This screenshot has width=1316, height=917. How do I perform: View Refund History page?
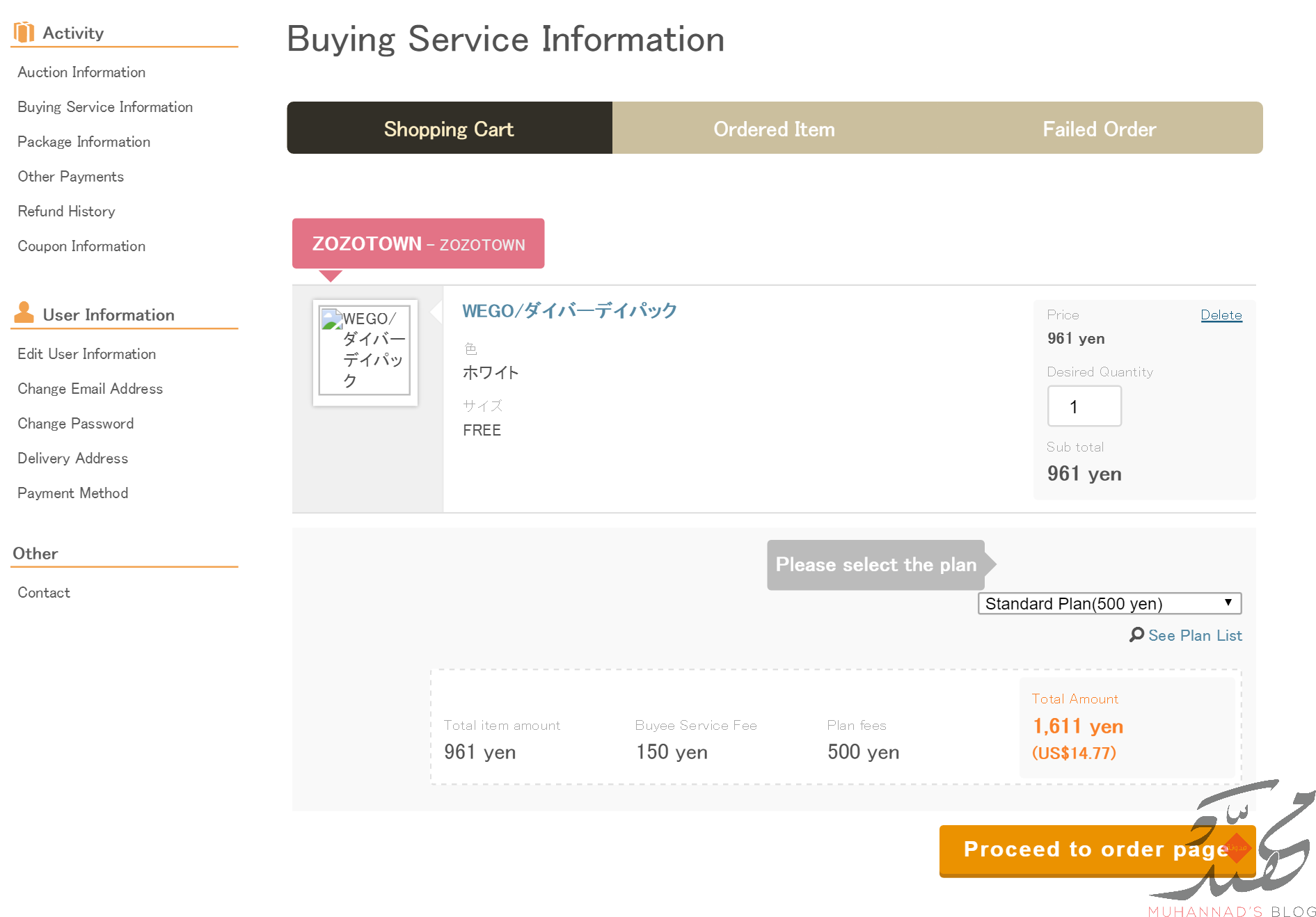pyautogui.click(x=66, y=212)
